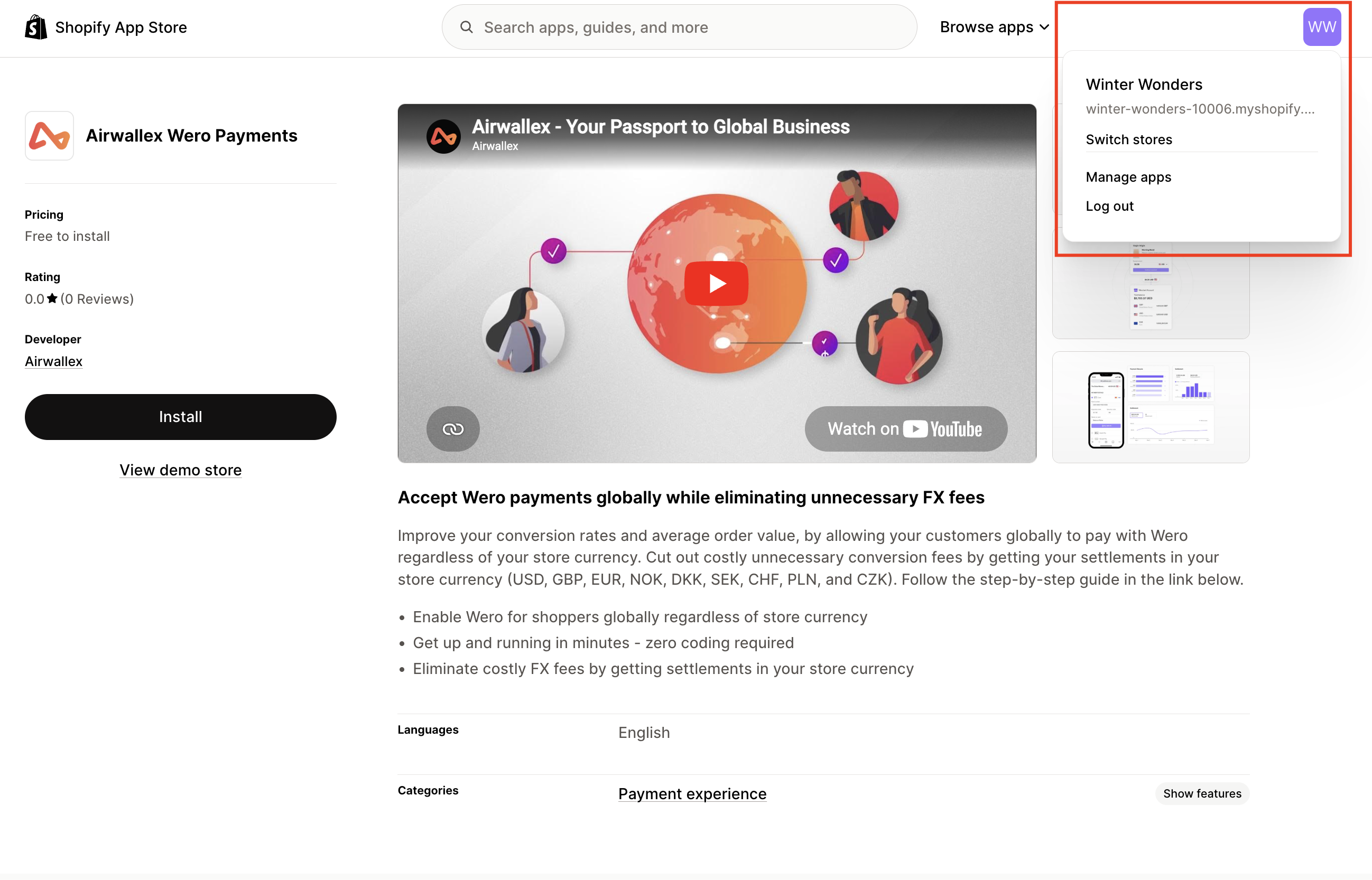The height and width of the screenshot is (880, 1372).
Task: Click the winter-wonders-10006.myshopify store URL
Action: (1200, 109)
